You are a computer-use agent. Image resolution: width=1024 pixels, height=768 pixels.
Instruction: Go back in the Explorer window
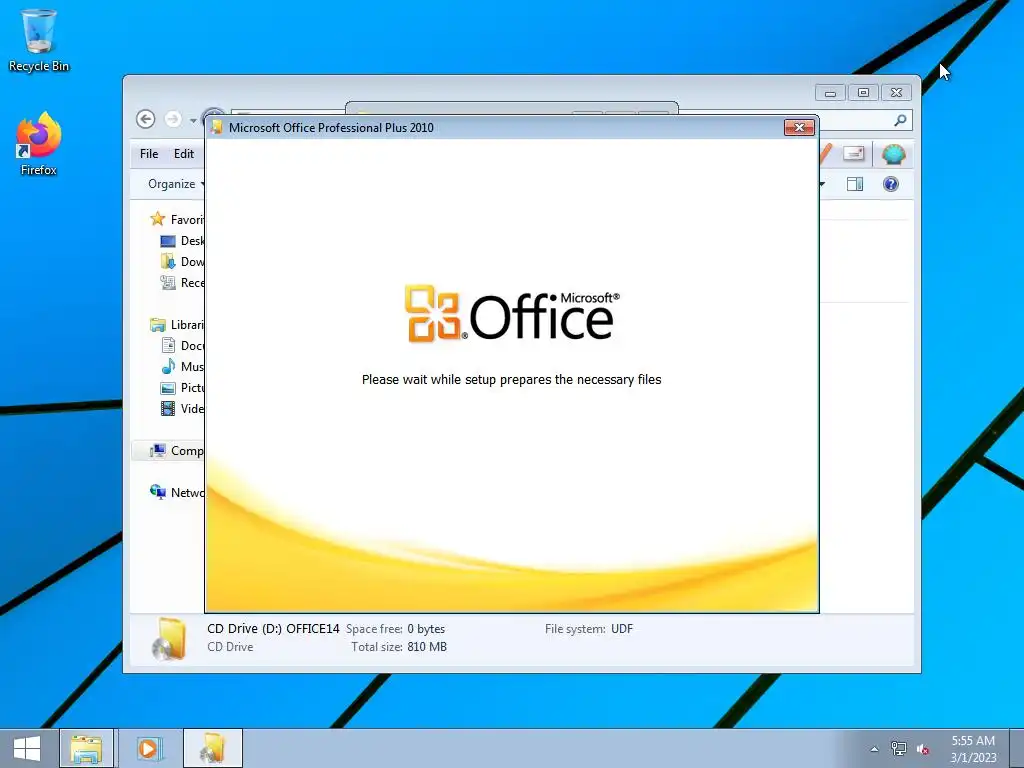146,119
